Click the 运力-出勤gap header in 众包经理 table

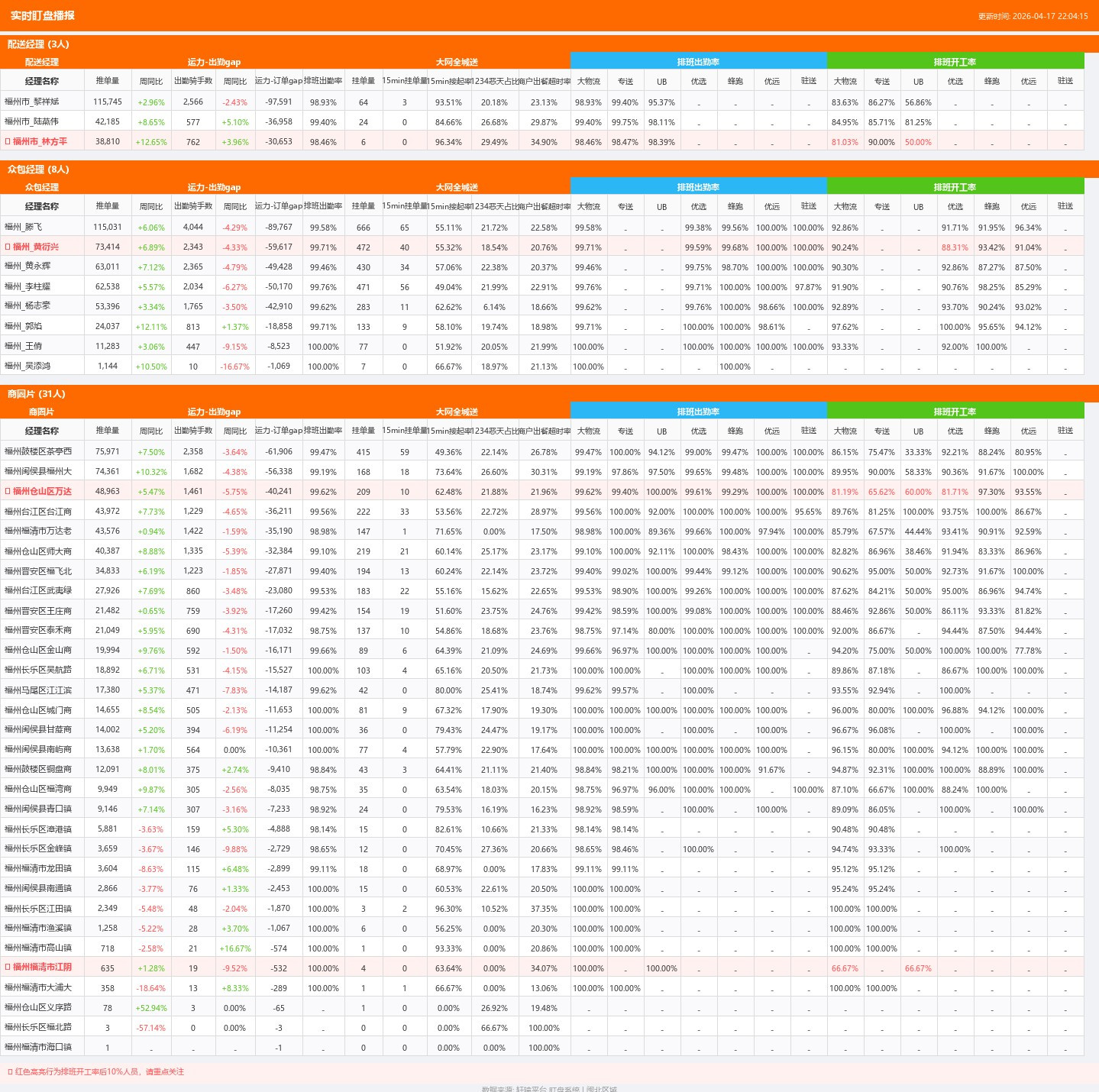(214, 187)
